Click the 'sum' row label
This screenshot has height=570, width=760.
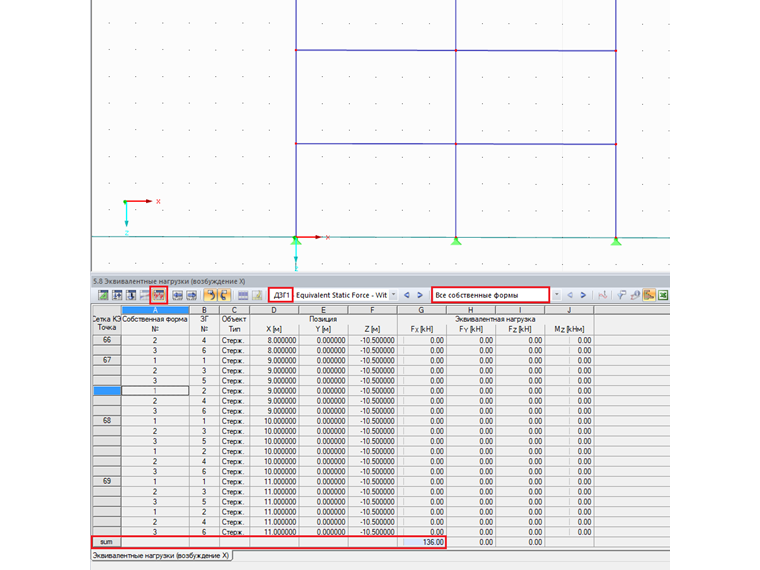click(x=106, y=542)
